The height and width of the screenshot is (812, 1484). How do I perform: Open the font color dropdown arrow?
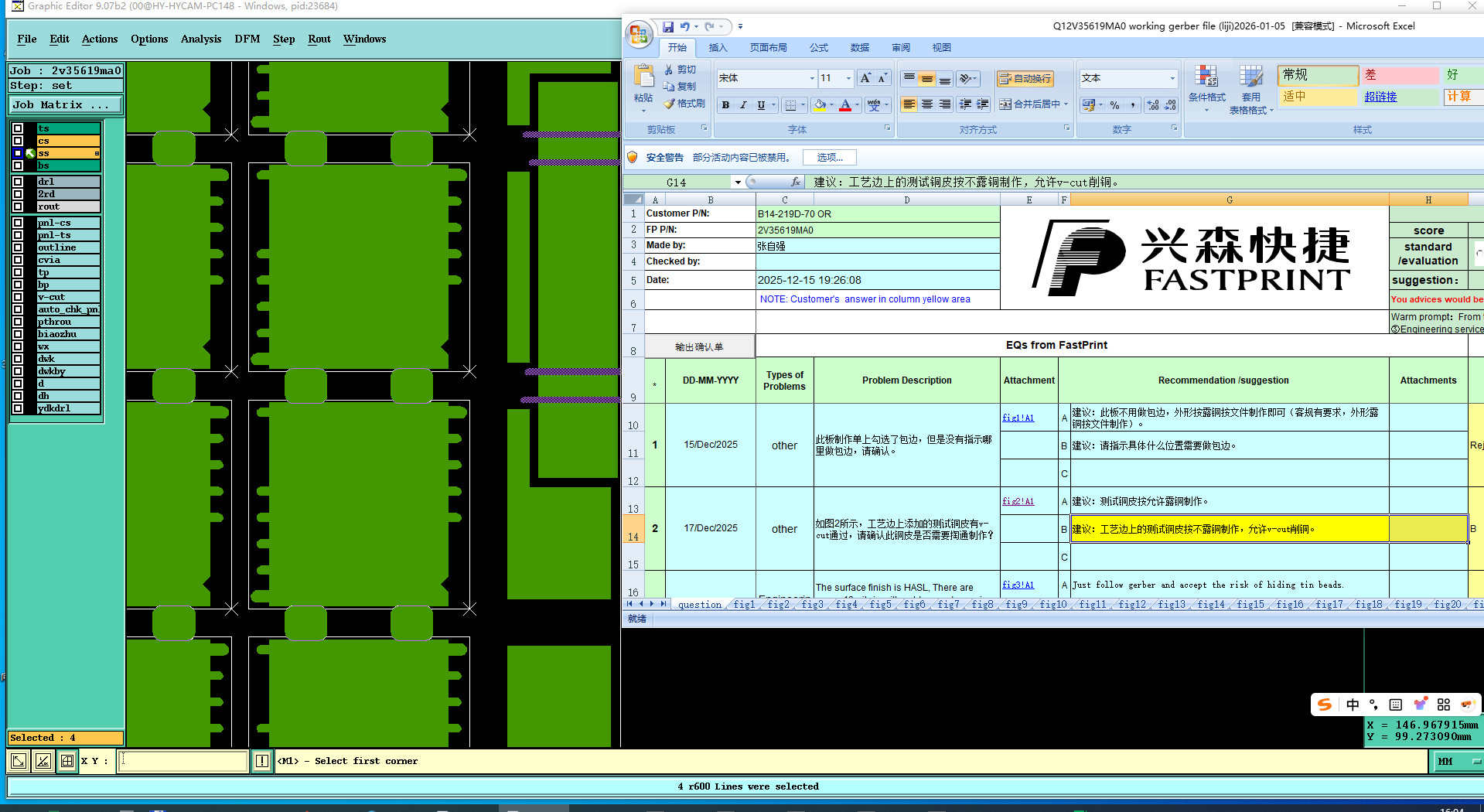(x=857, y=105)
